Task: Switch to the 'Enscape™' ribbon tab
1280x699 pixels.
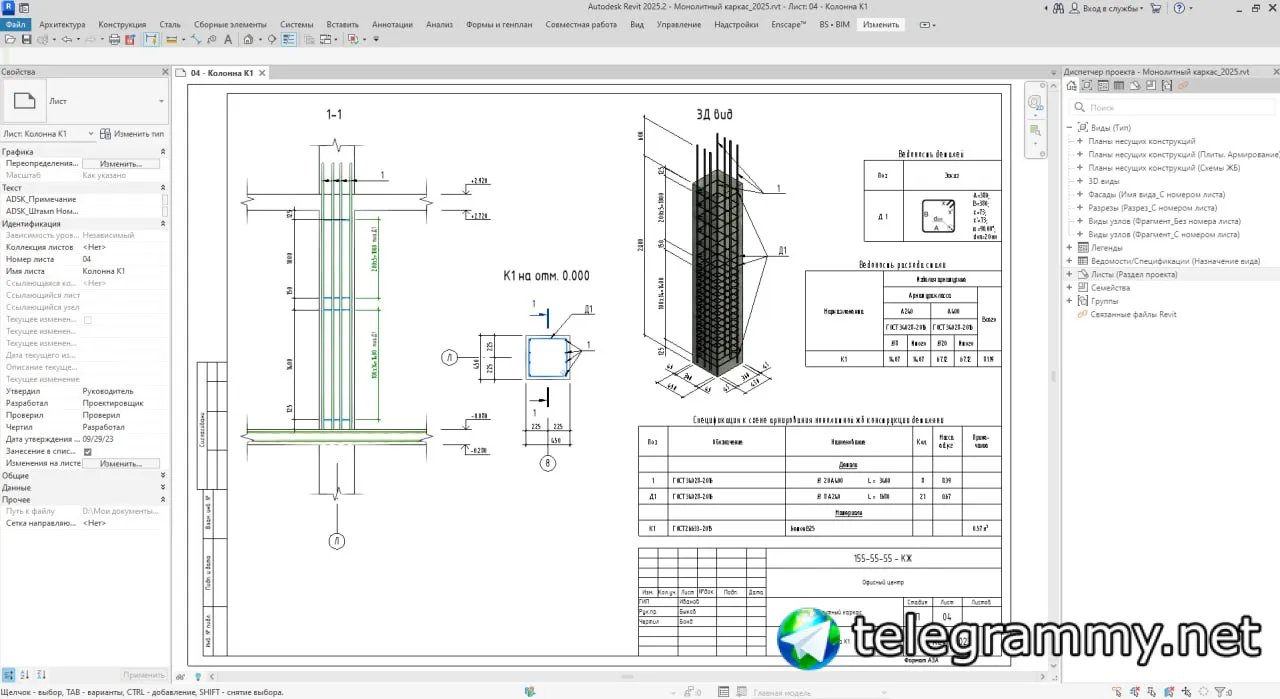Action: [x=788, y=24]
